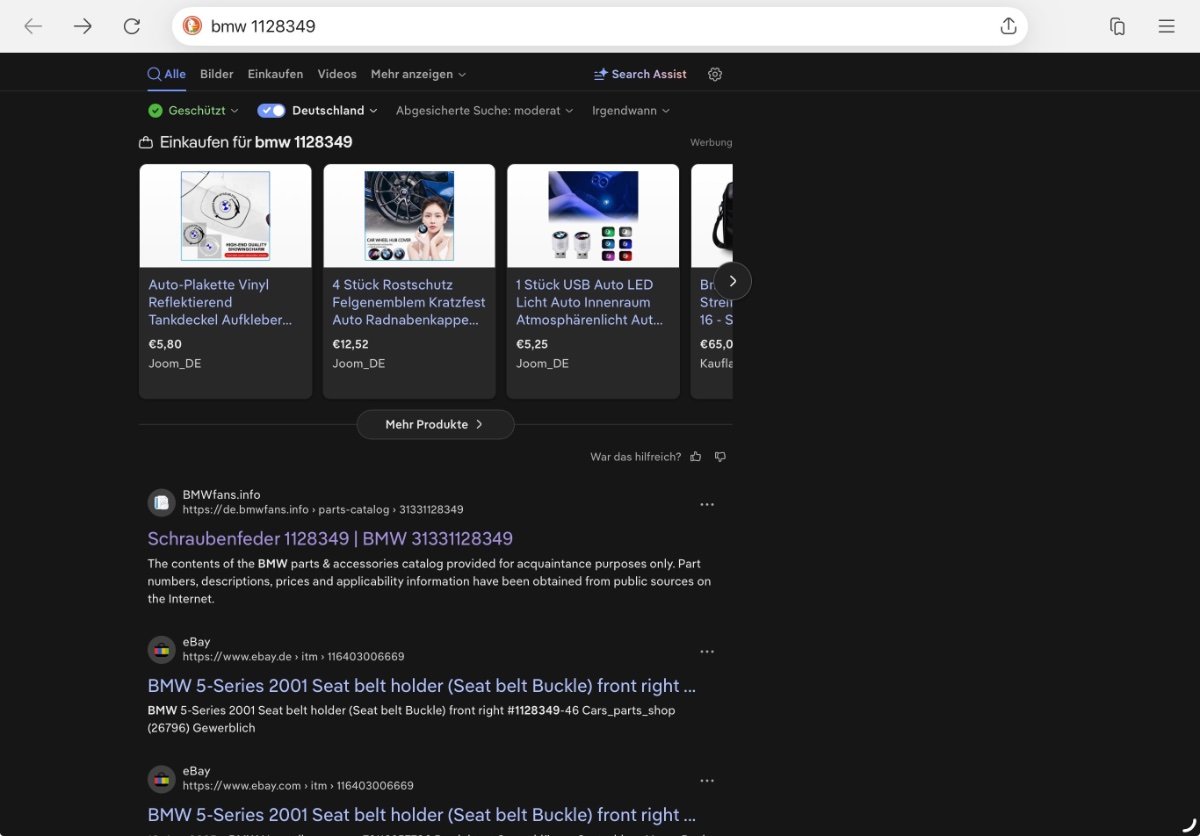Image resolution: width=1200 pixels, height=836 pixels.
Task: Click the thumbs down feedback icon
Action: [720, 457]
